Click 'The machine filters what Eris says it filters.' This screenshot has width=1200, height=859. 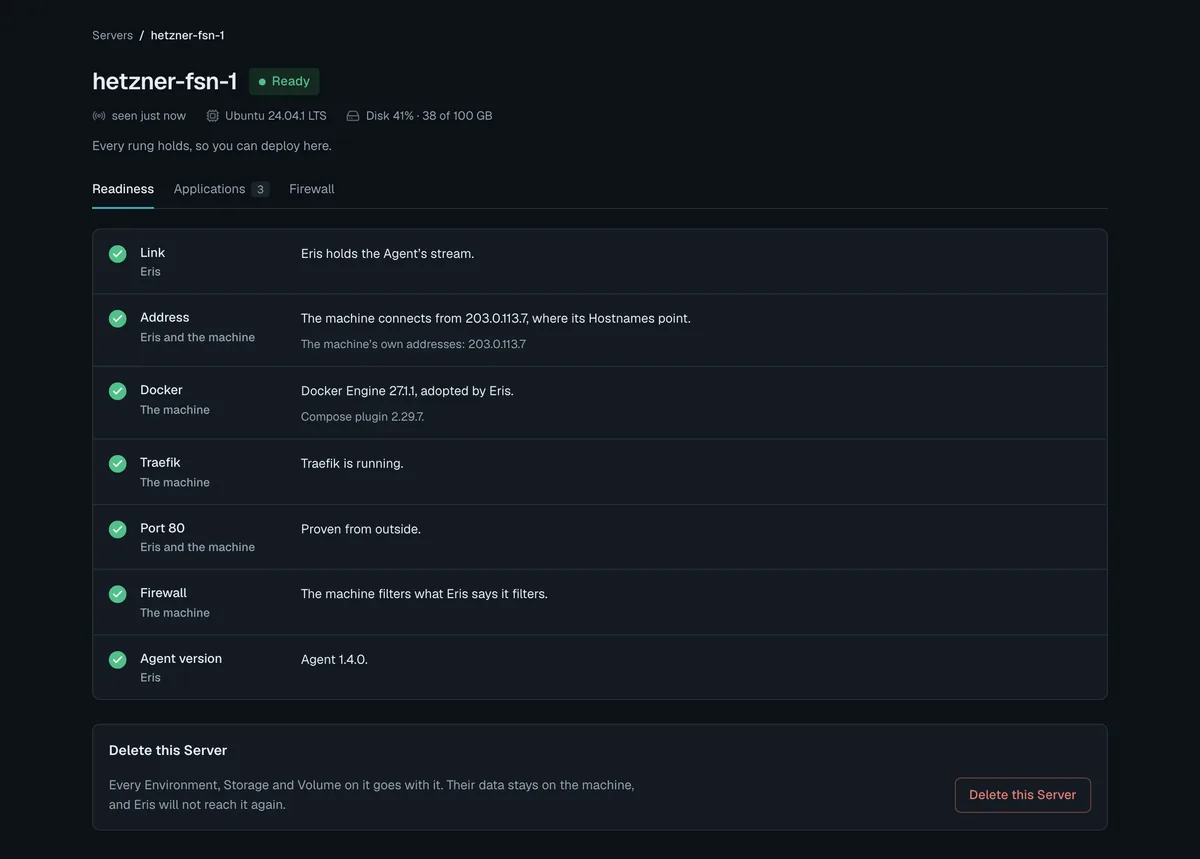point(424,594)
